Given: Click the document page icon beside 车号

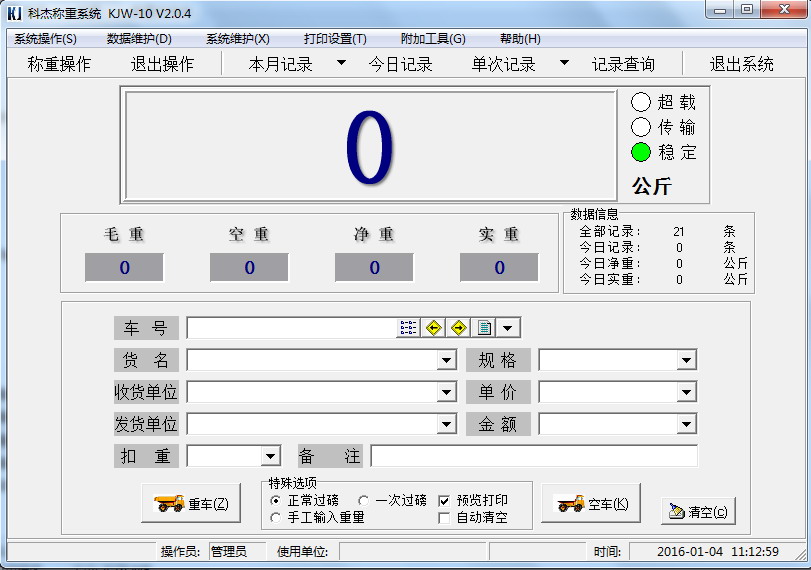Looking at the screenshot, I should click(484, 328).
